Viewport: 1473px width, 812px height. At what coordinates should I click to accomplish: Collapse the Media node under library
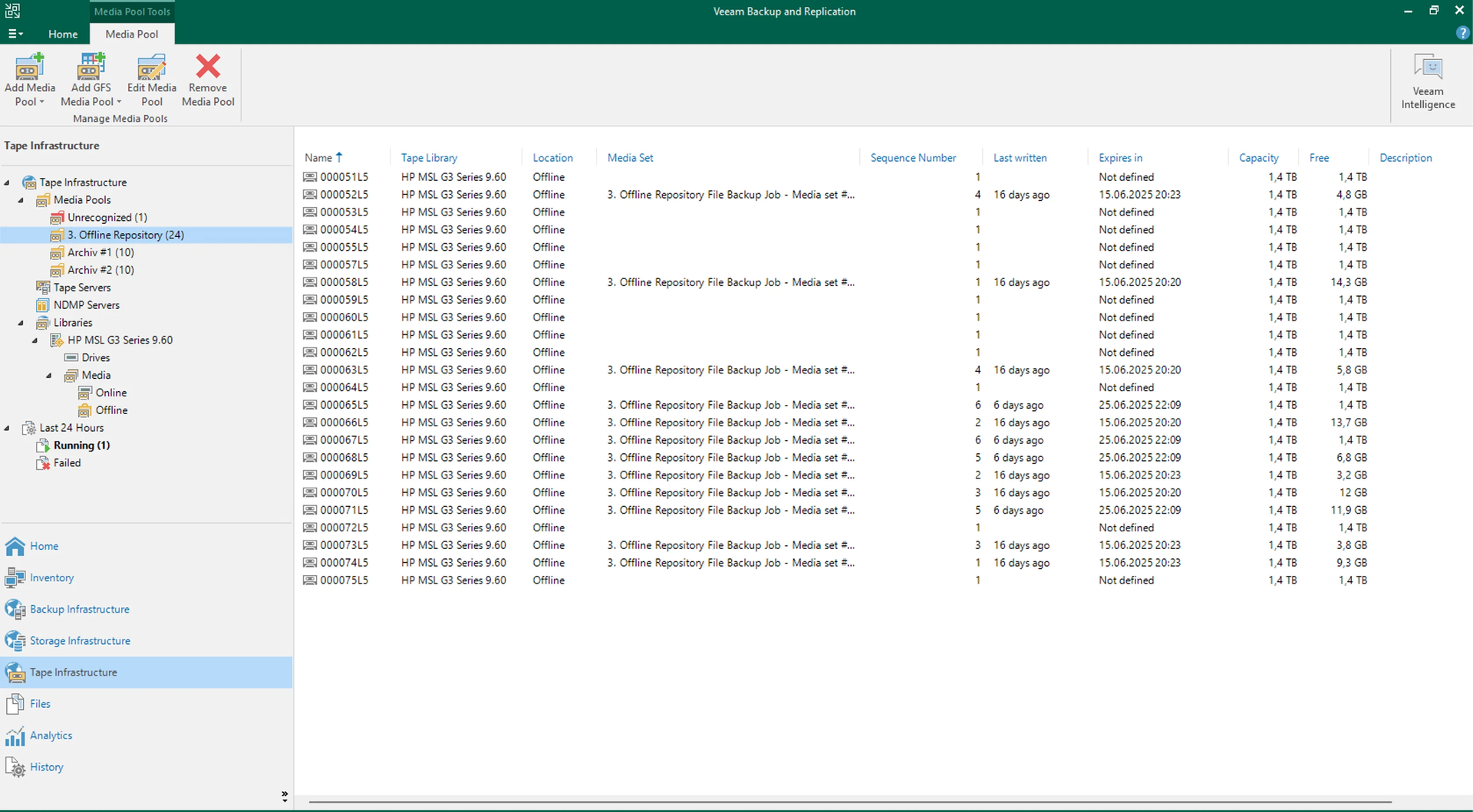49,376
